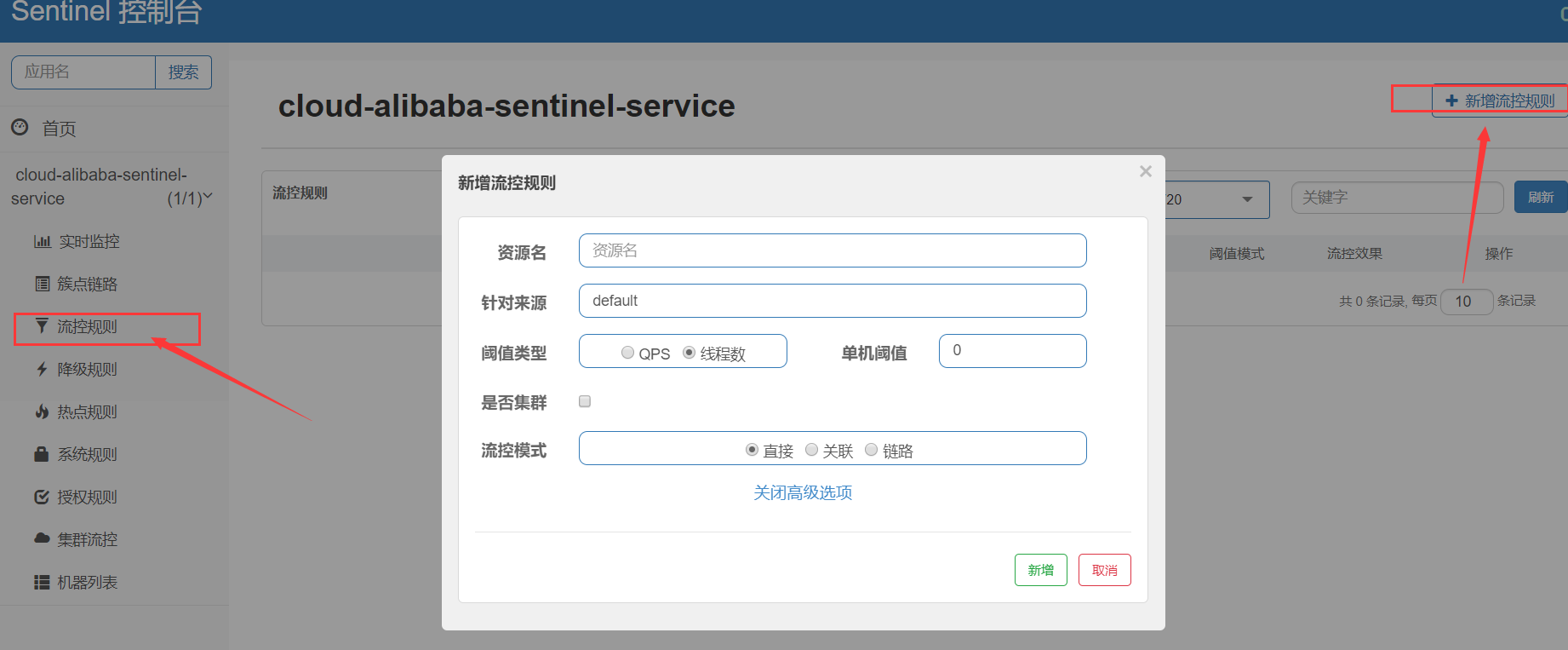
Task: Click the 刷新 button
Action: click(1541, 197)
